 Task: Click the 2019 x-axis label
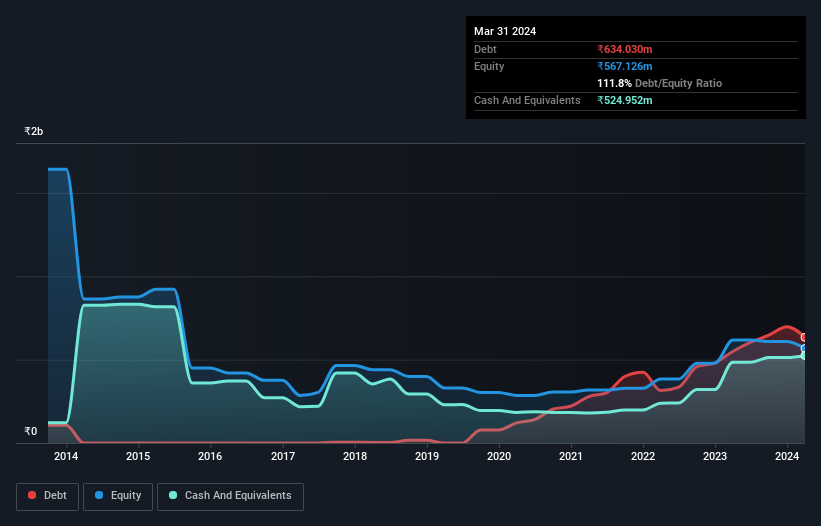427,456
